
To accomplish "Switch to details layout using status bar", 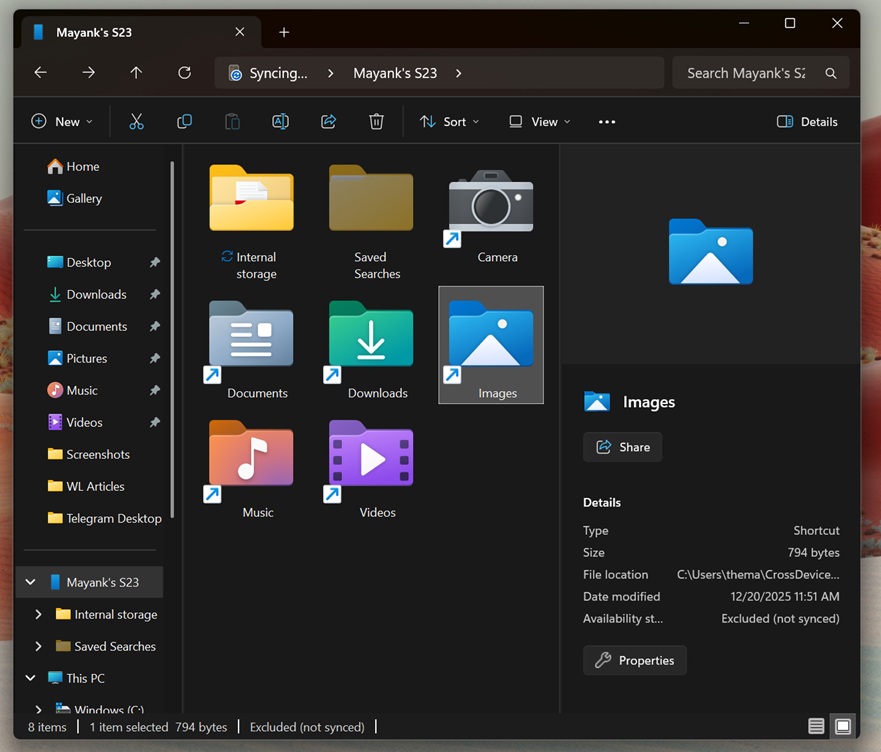I will pos(815,726).
